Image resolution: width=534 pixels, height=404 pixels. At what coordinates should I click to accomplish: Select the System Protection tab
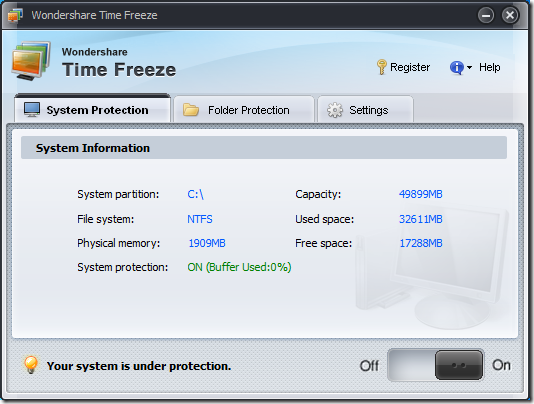pyautogui.click(x=92, y=108)
